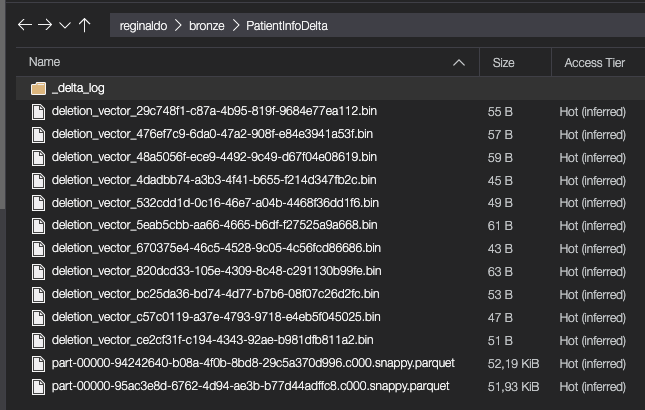Click file icon of deletion_vector_29c748f1
Screen dimensions: 645x410
point(39,112)
